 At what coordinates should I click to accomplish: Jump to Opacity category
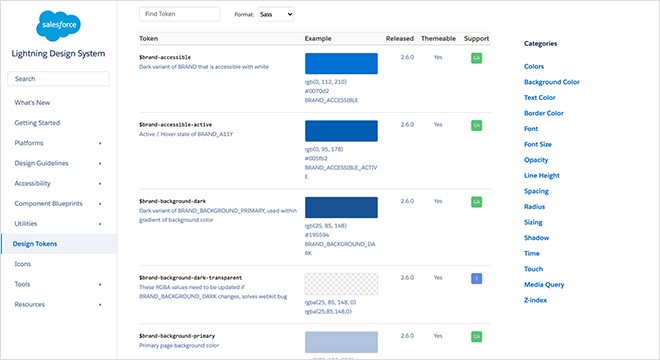tap(536, 160)
